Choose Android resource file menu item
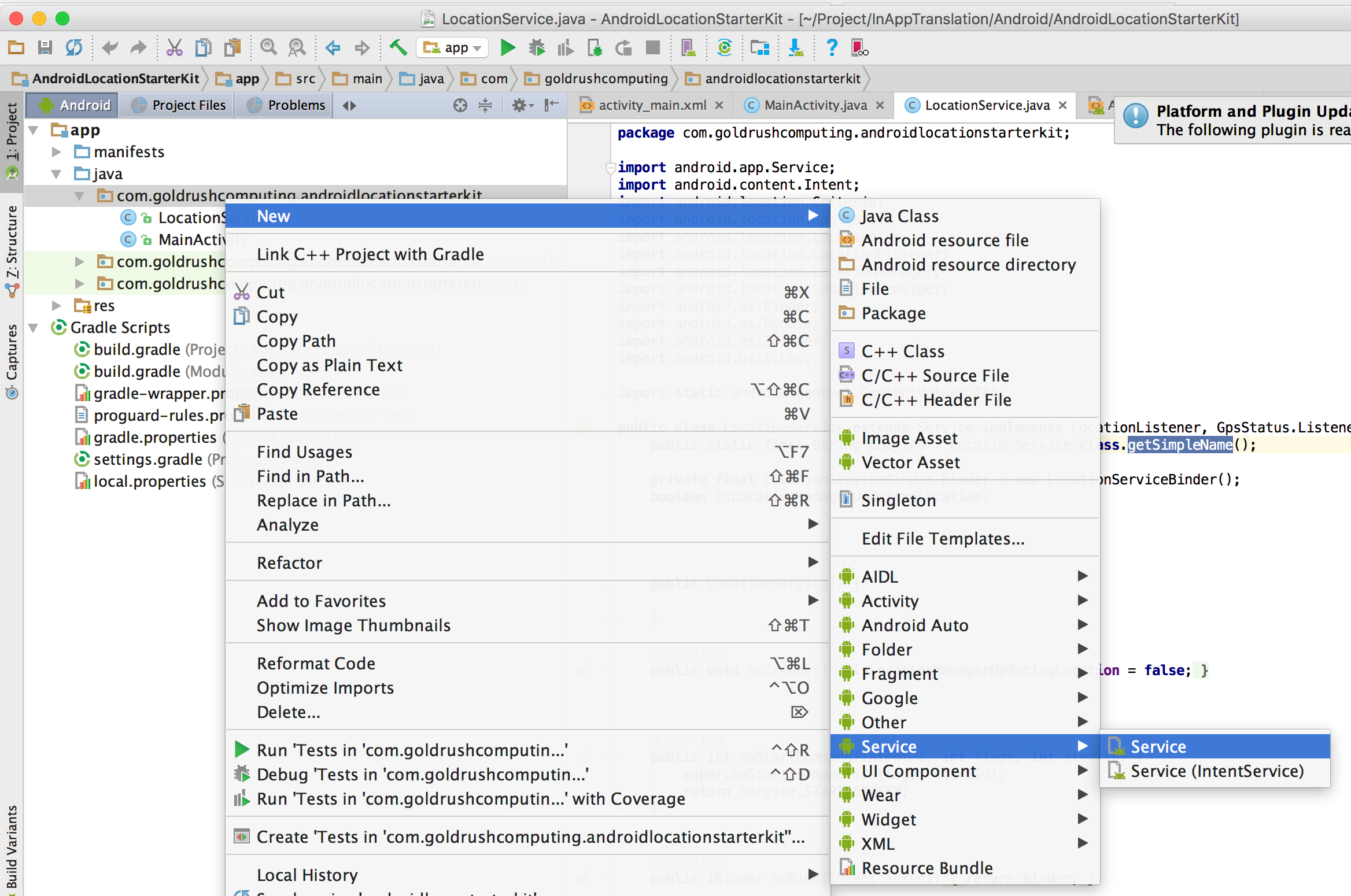Viewport: 1351px width, 896px height. pyautogui.click(x=965, y=240)
